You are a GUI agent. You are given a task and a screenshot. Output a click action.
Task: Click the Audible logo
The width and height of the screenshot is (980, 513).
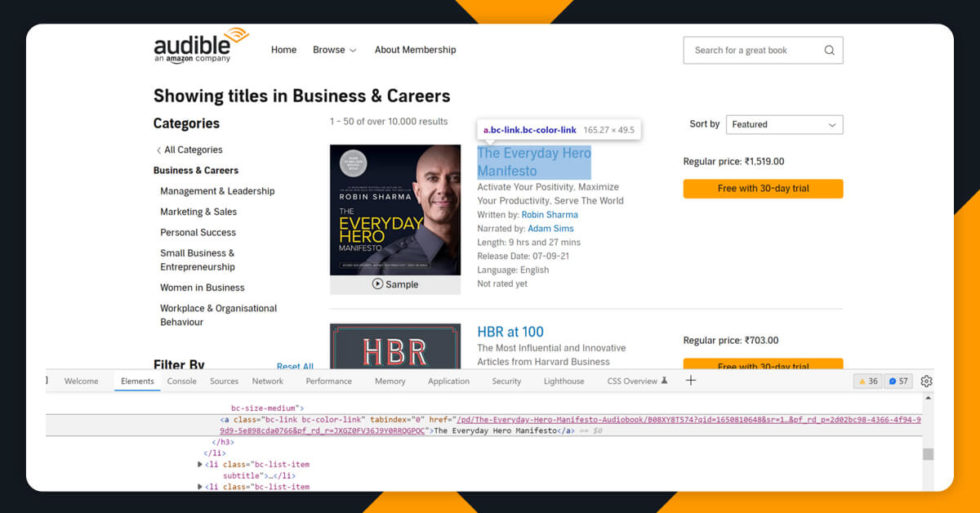(x=200, y=45)
